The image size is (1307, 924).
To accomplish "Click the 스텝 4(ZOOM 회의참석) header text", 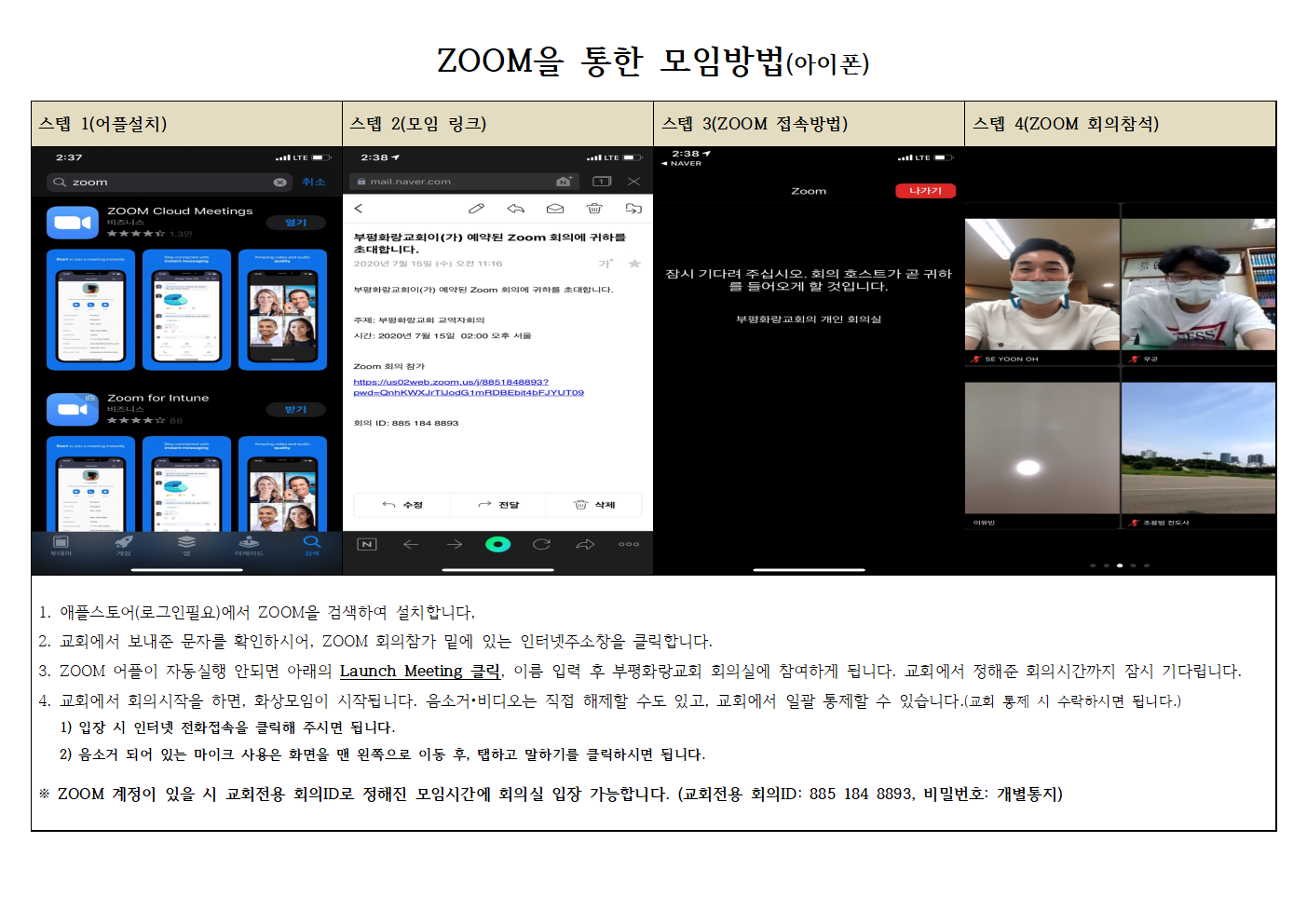I will pyautogui.click(x=1066, y=124).
